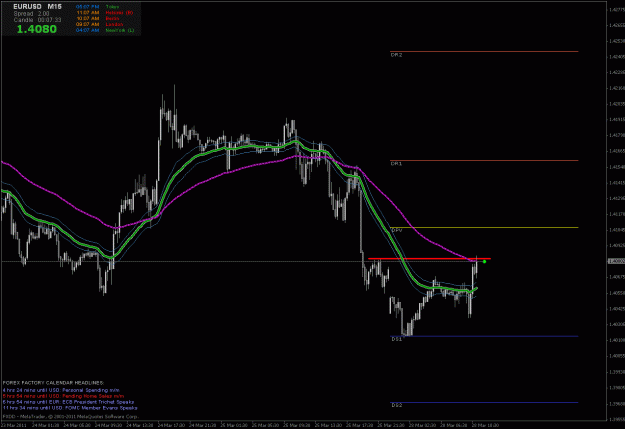
Task: Select the London session clock label
Action: 114,24
